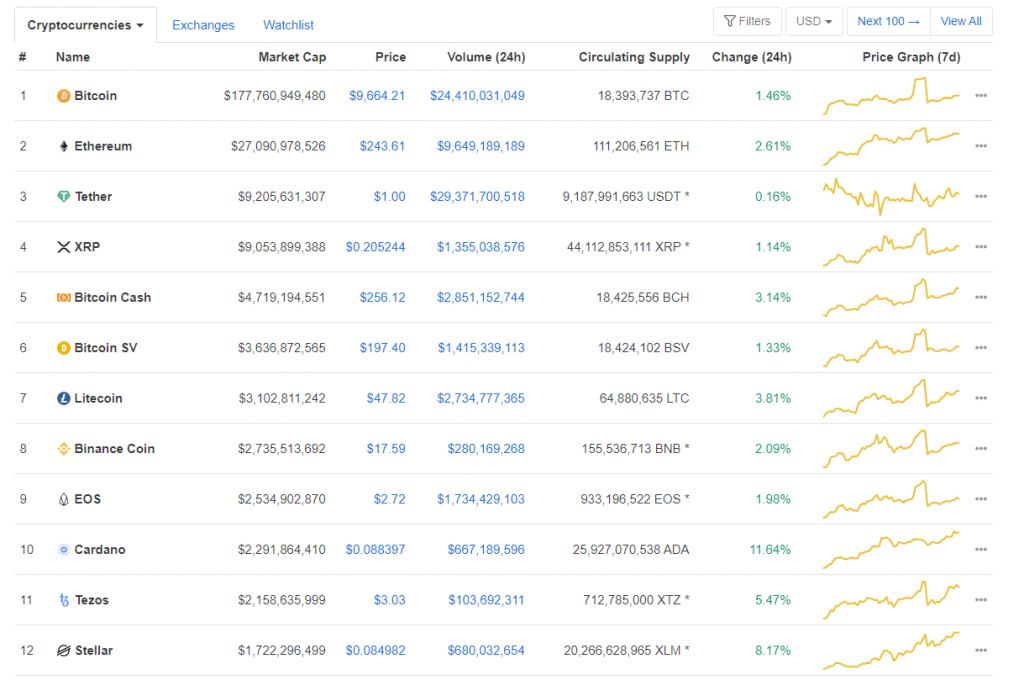Click the Ethereum diamond logo icon

pyautogui.click(x=63, y=146)
